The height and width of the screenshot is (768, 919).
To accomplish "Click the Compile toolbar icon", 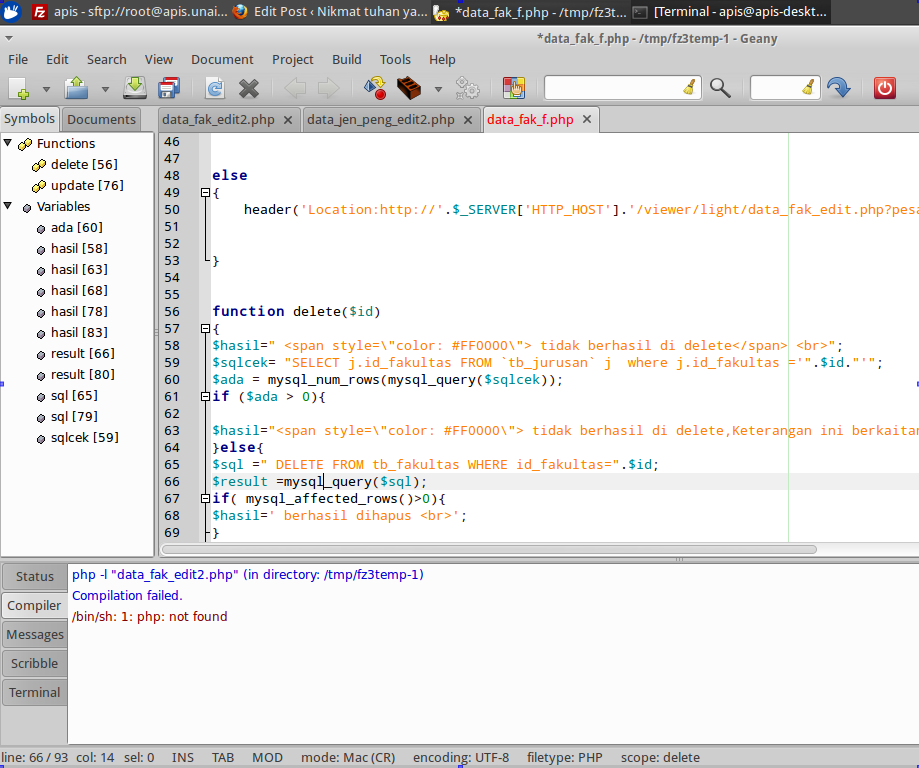I will tap(375, 89).
